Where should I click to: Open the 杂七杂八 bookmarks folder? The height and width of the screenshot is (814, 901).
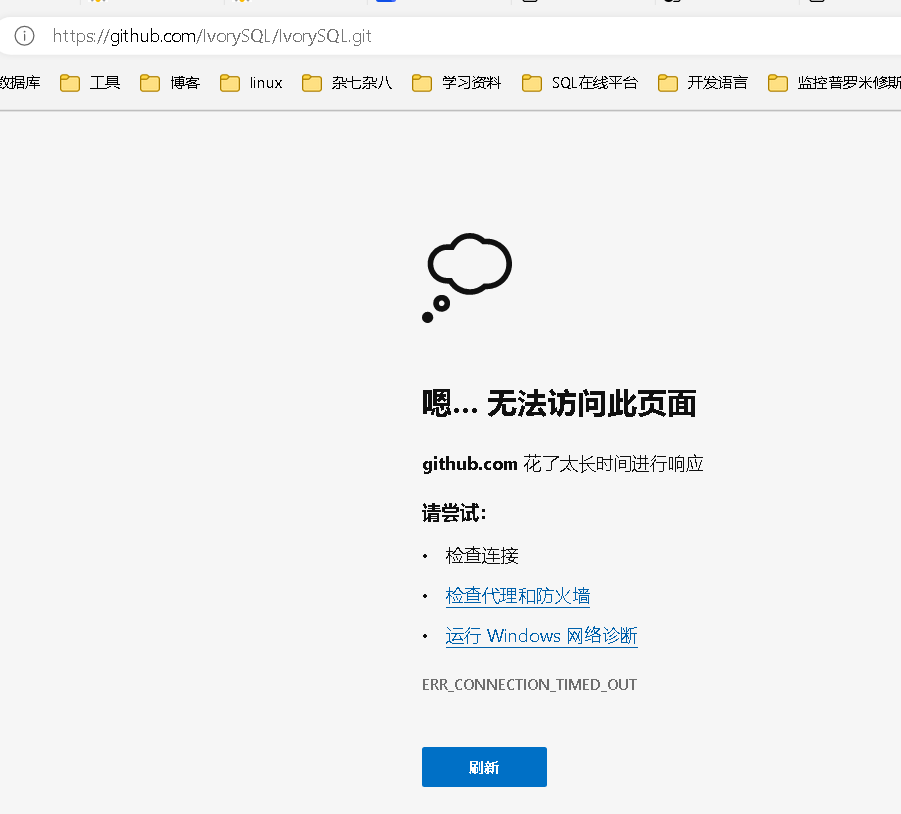coord(347,83)
